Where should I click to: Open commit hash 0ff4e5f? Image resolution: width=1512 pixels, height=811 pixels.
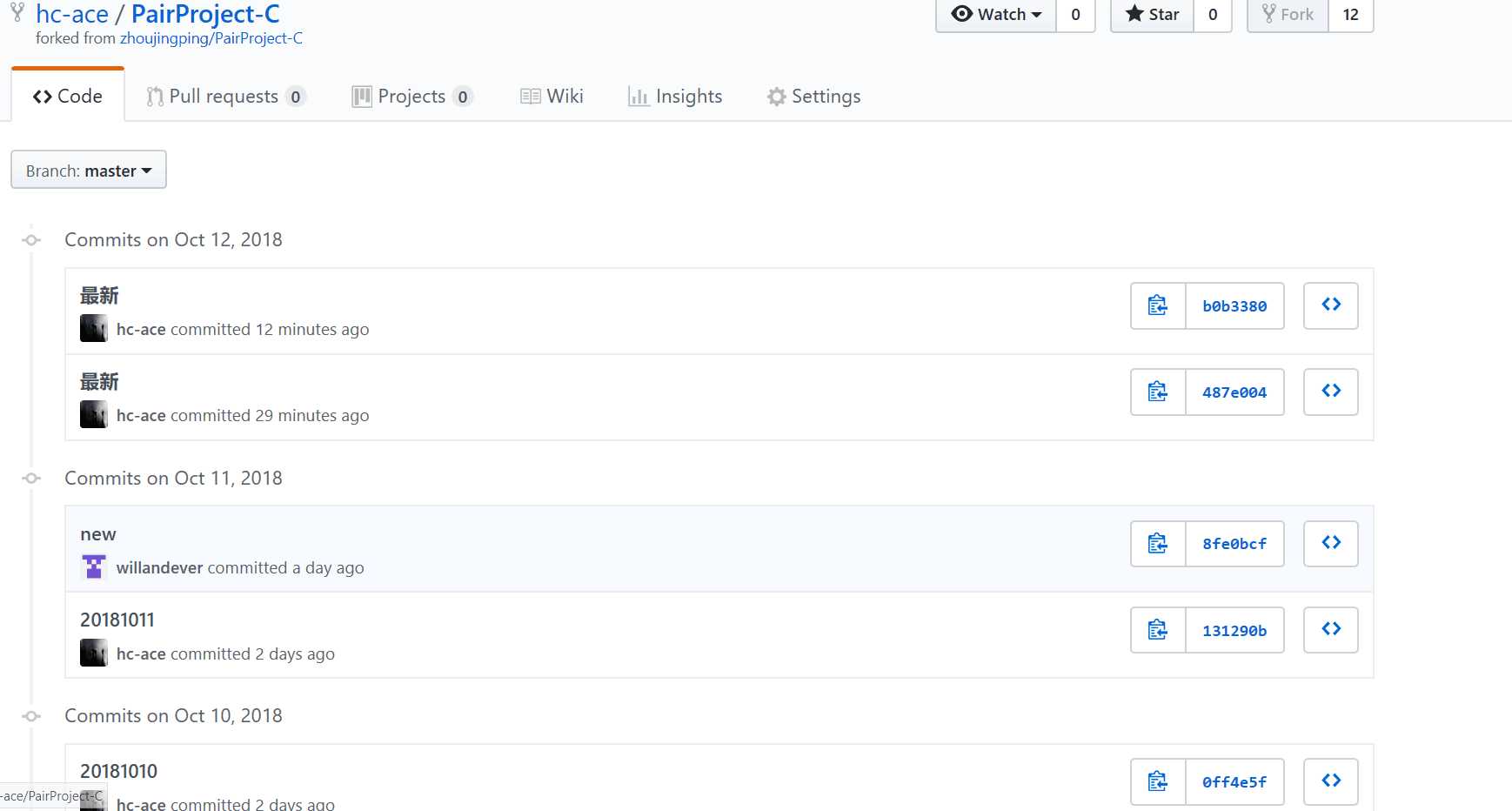1234,781
